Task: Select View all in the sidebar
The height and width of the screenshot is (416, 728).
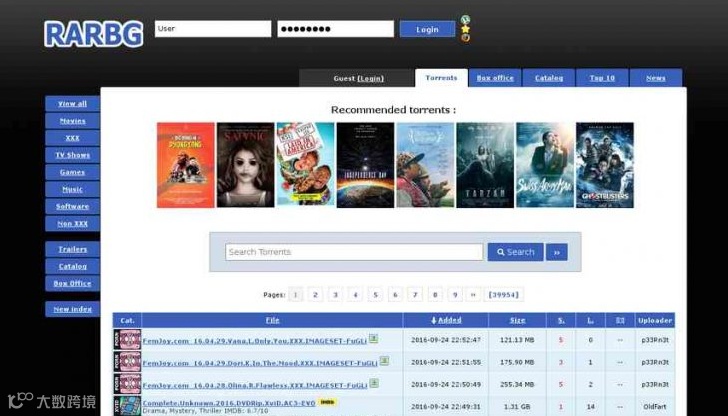Action: pos(72,104)
